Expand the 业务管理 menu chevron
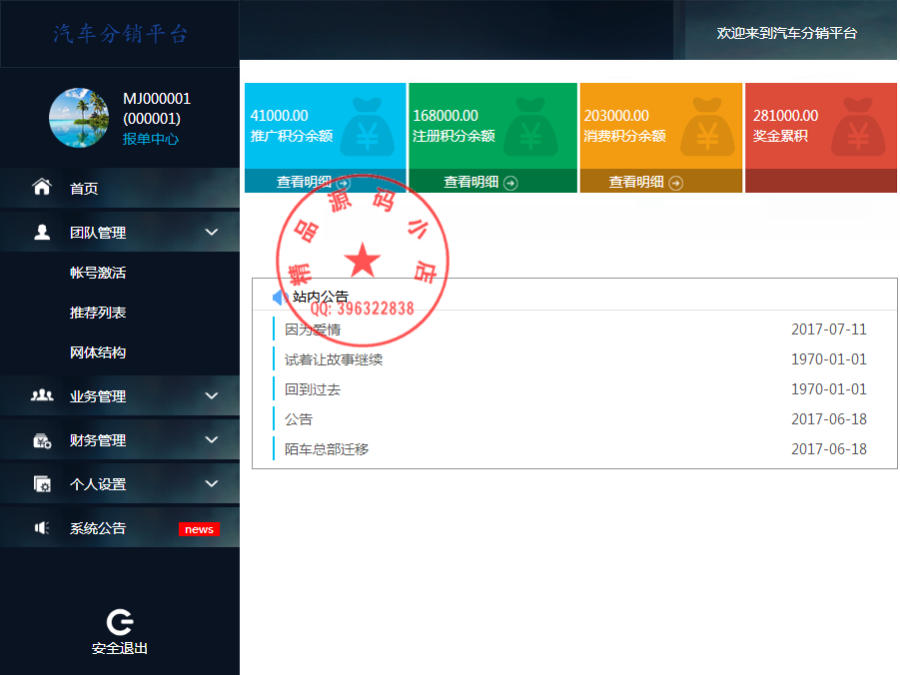Viewport: 900px width, 675px height. click(x=211, y=395)
